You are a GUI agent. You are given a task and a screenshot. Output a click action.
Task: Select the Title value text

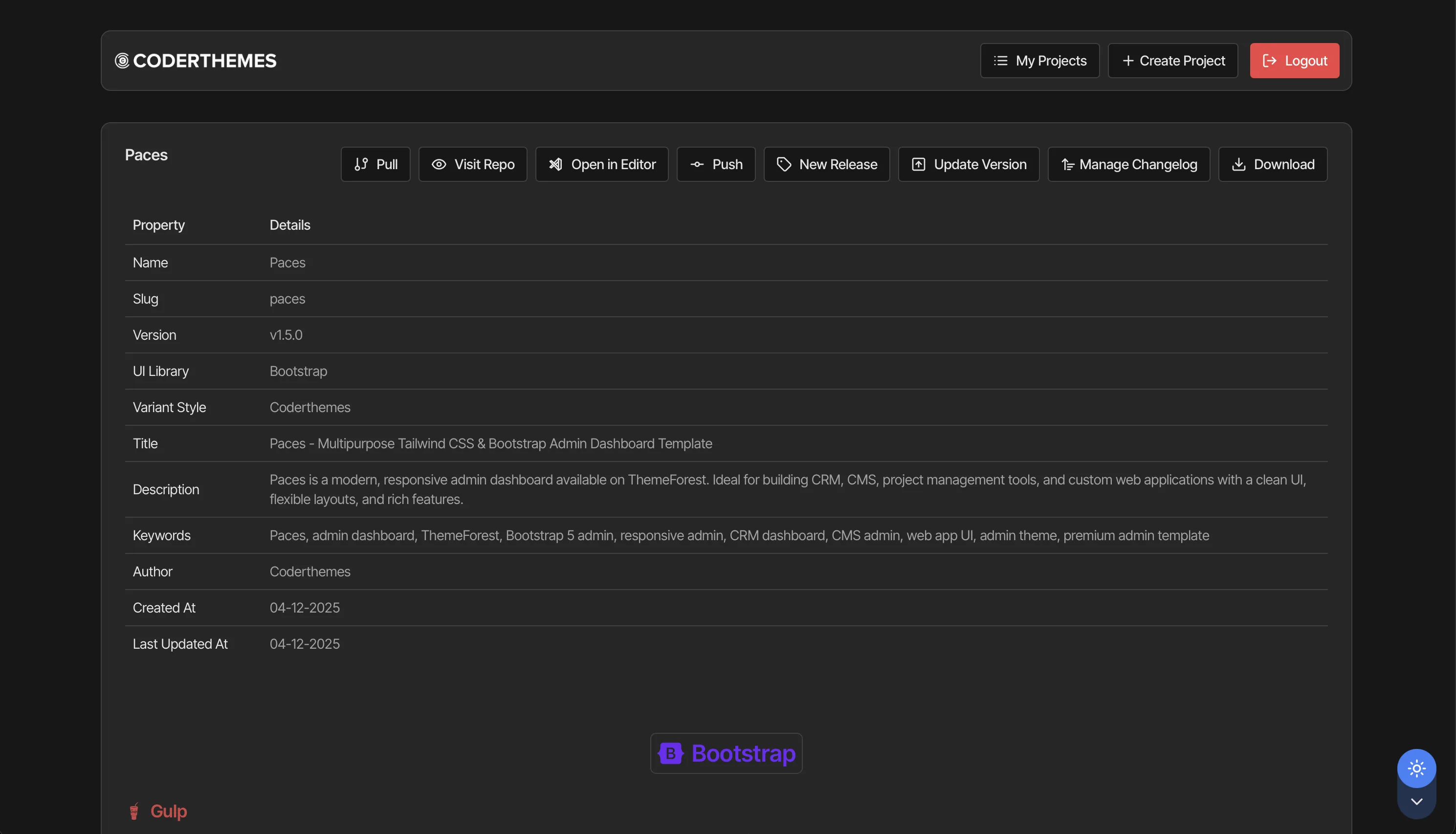coord(490,443)
